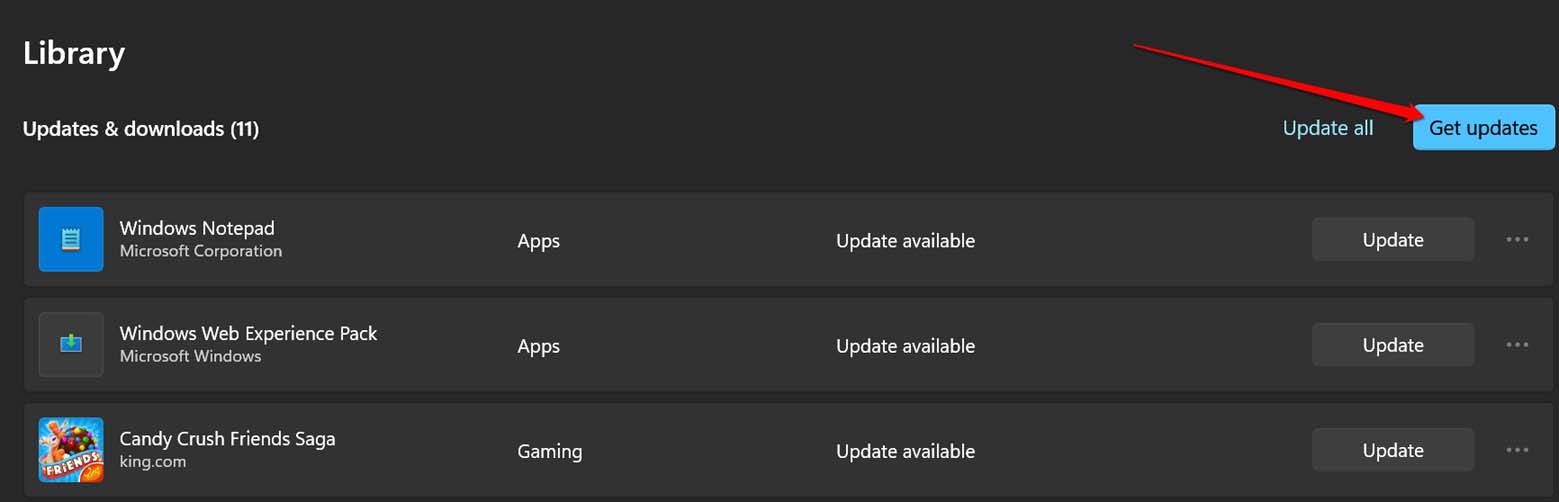Click the Updates & downloads (11) header

(x=141, y=129)
